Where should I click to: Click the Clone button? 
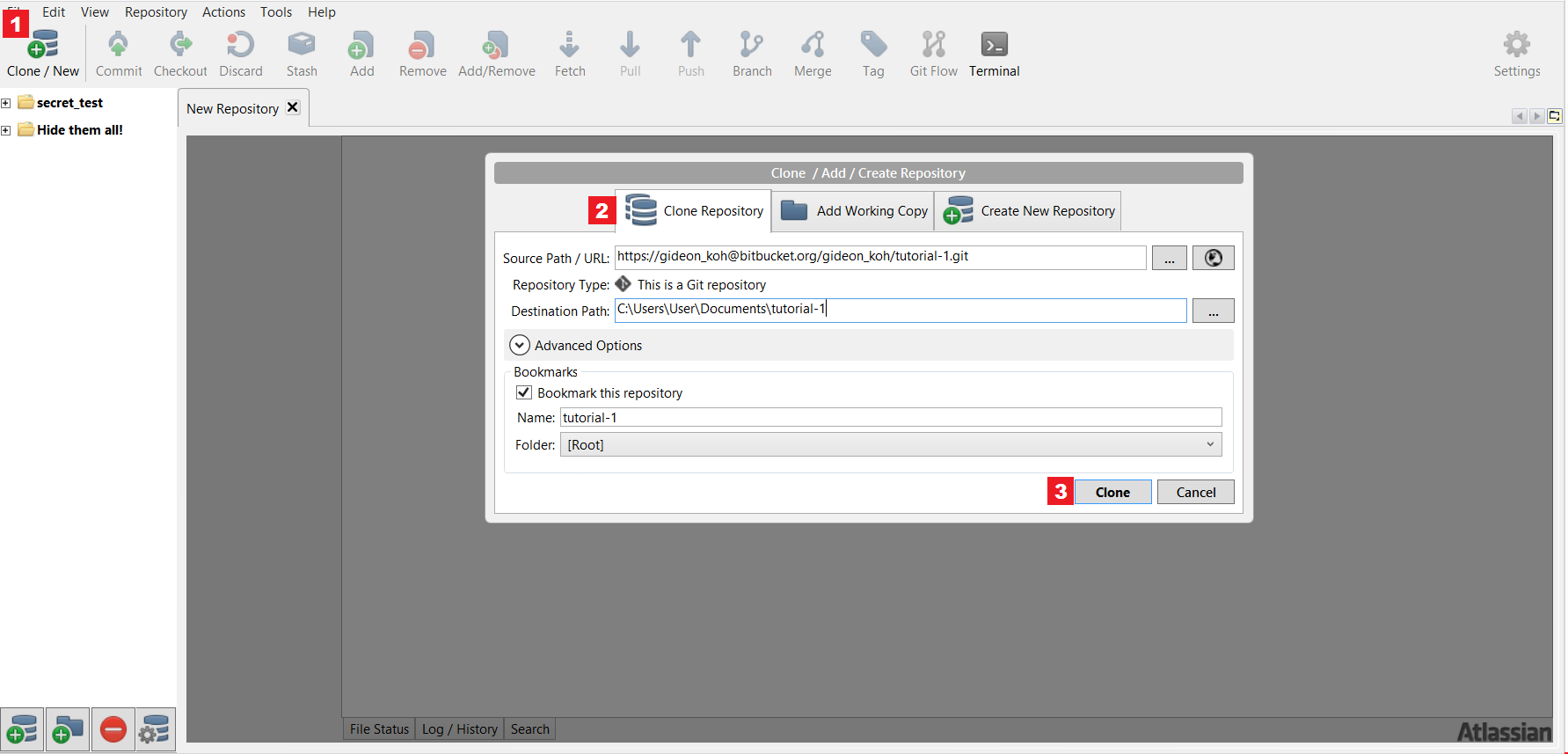coord(1112,492)
